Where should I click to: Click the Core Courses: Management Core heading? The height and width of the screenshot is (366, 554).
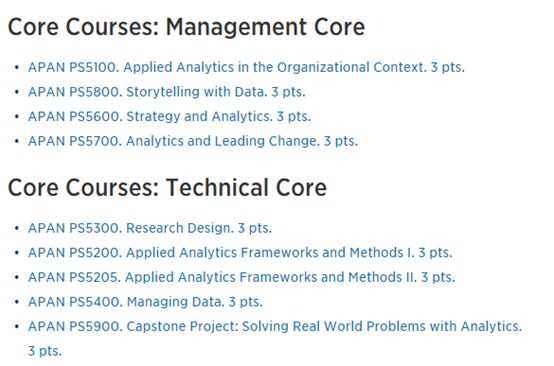tap(186, 27)
